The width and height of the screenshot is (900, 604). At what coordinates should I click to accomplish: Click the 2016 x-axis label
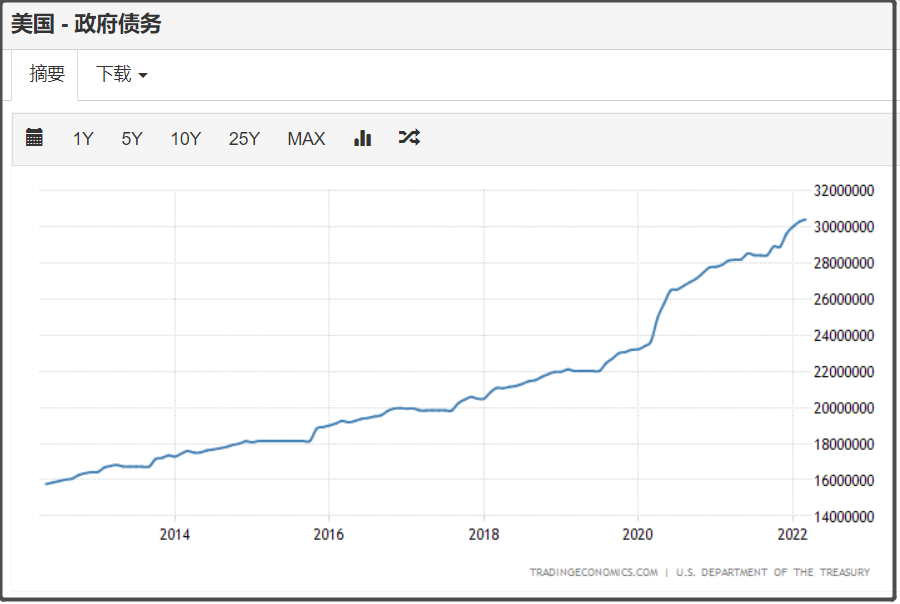[x=329, y=534]
